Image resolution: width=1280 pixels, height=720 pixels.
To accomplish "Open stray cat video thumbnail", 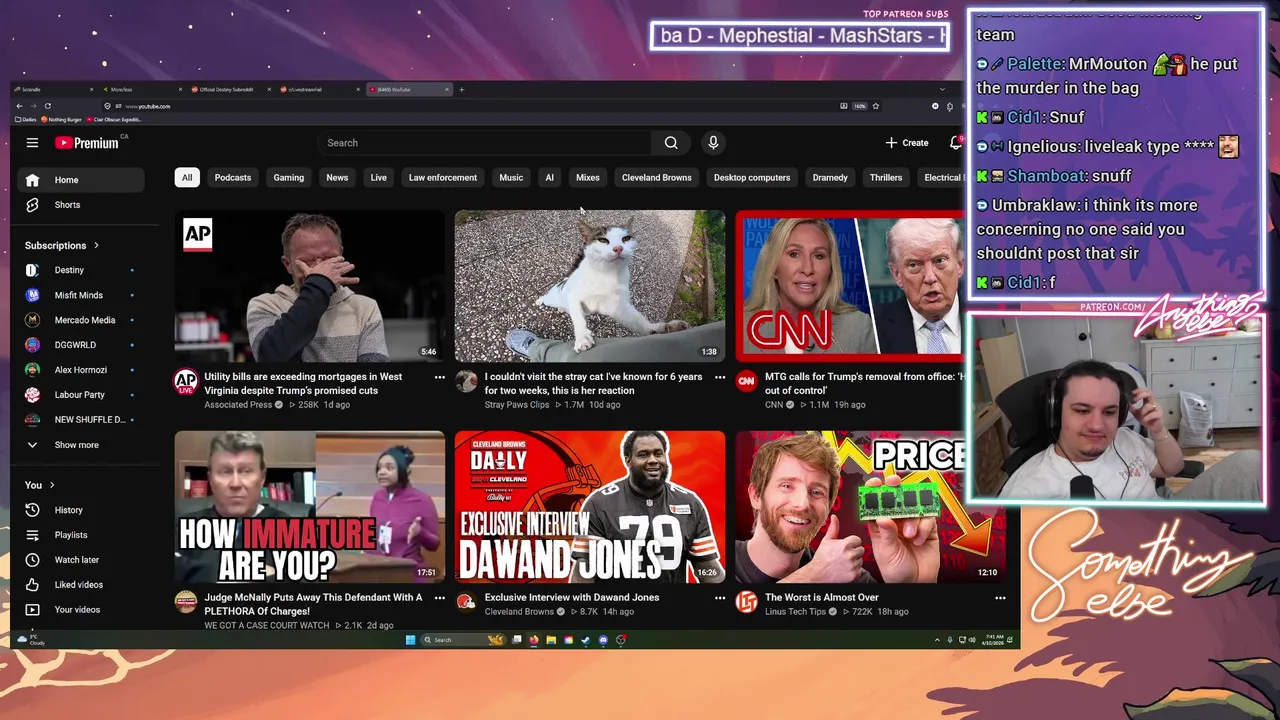I will tap(590, 286).
